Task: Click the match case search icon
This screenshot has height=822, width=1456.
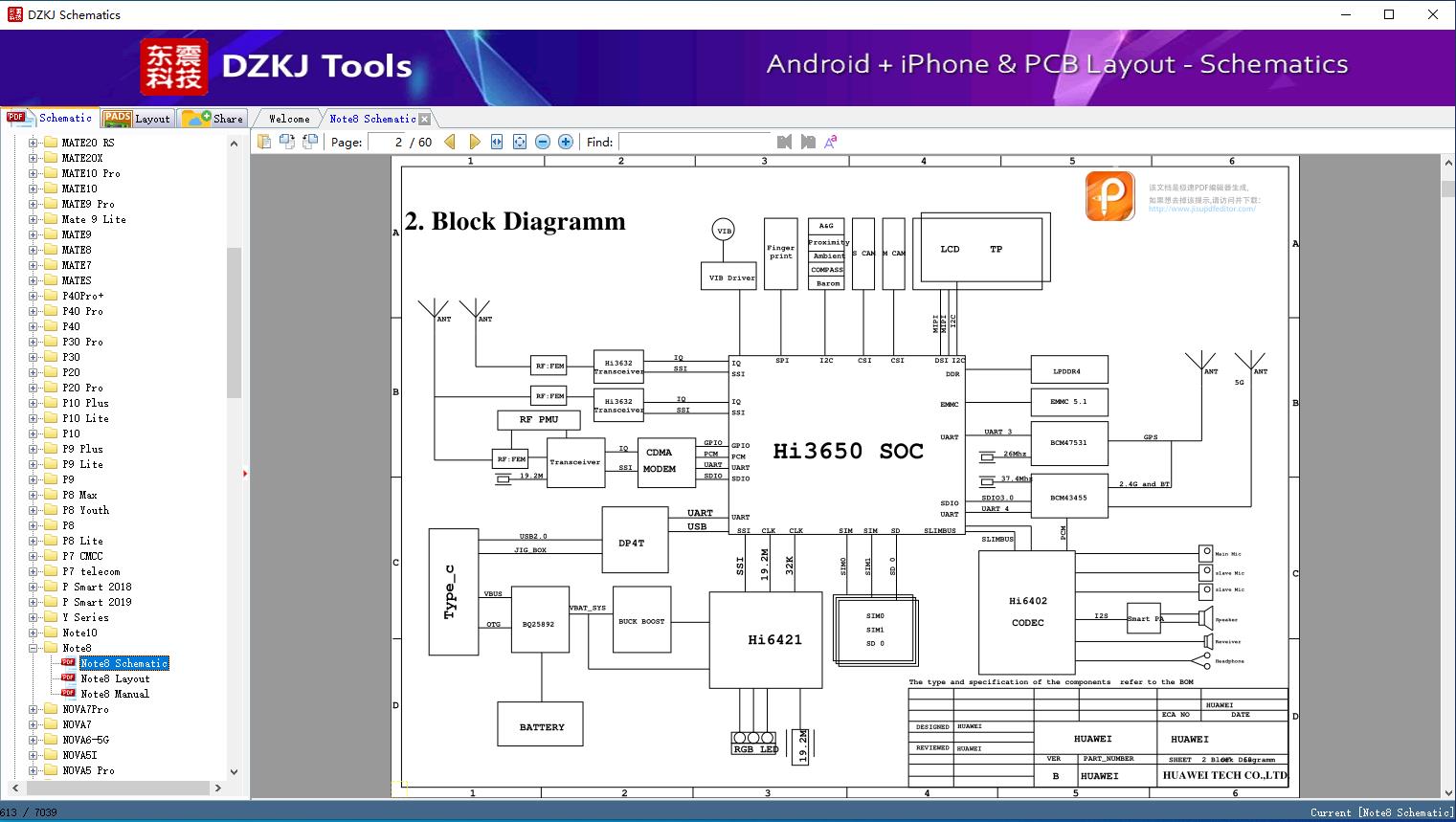Action: tap(830, 142)
